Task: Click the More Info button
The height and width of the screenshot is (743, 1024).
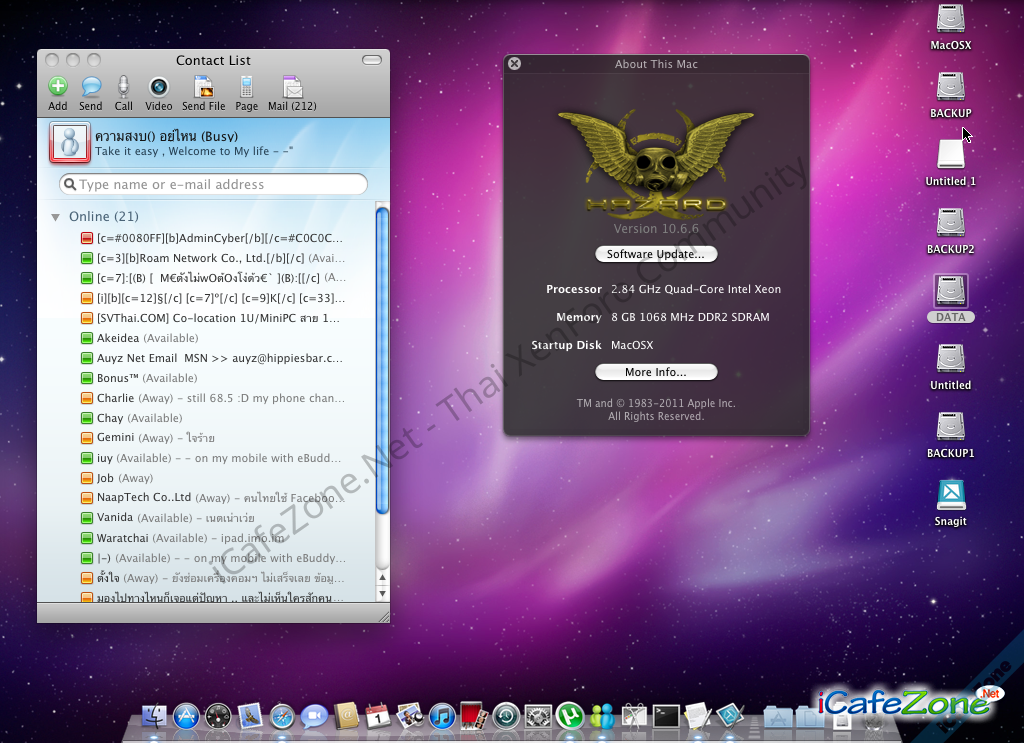Action: coord(656,372)
